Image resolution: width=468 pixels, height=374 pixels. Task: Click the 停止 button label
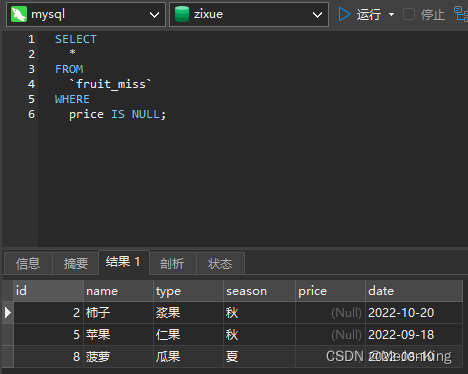[x=433, y=15]
